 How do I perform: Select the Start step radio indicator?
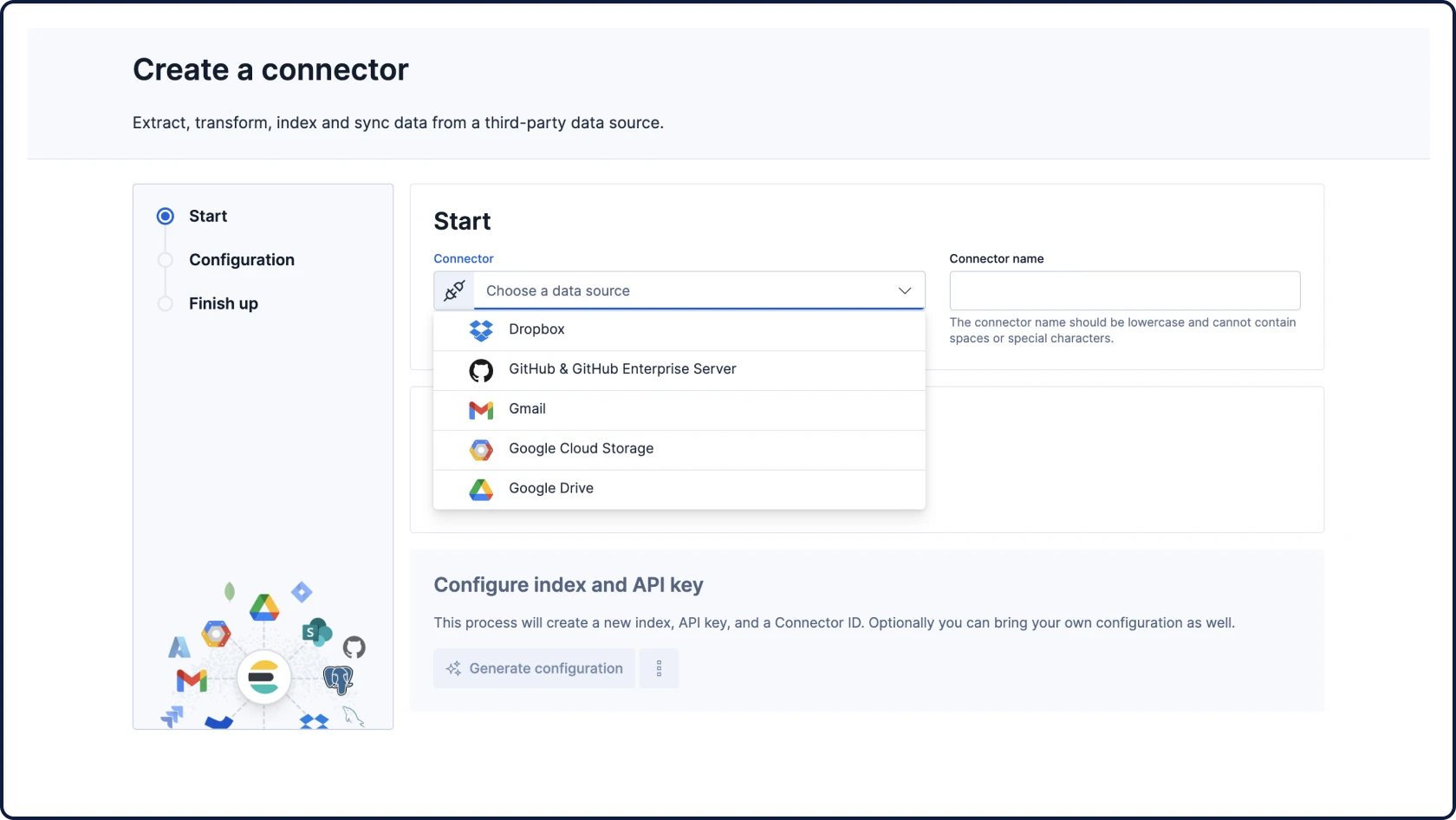click(165, 216)
